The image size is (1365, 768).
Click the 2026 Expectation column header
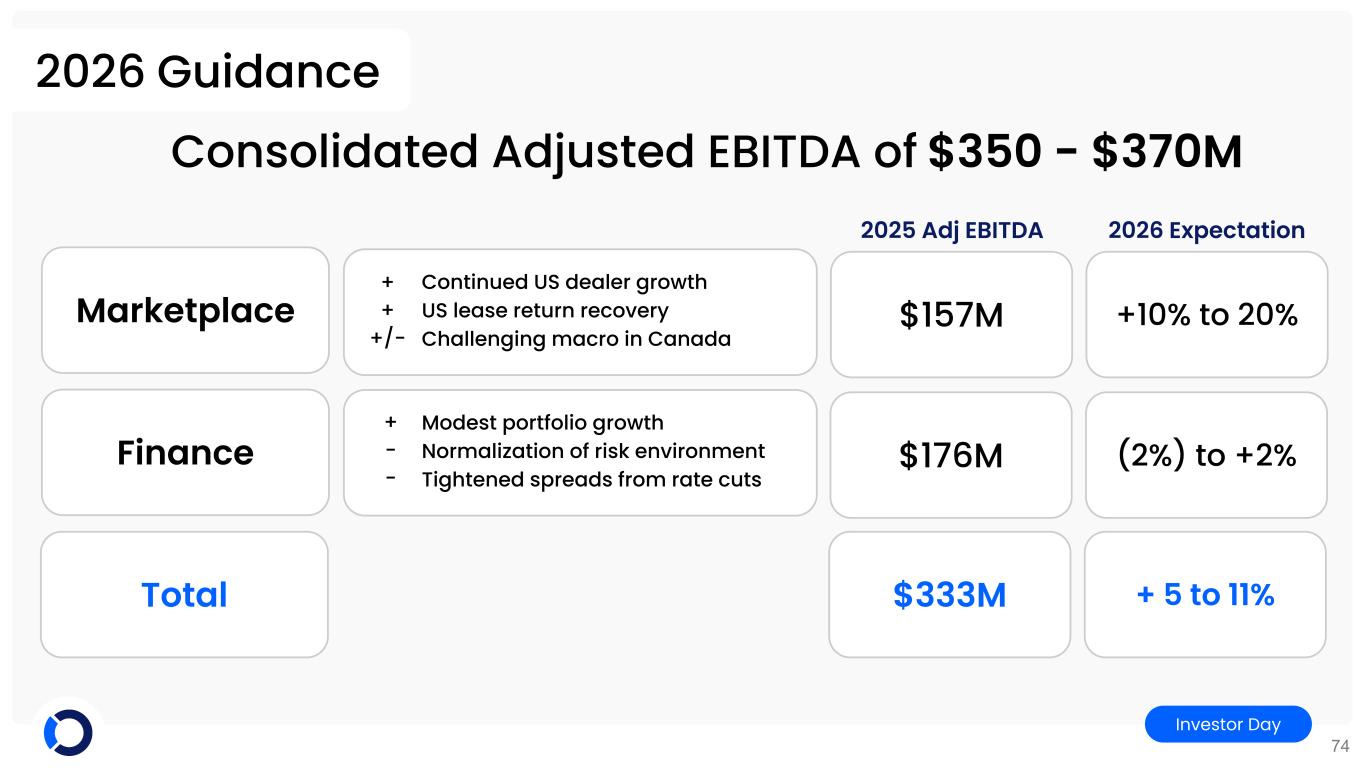[1206, 230]
